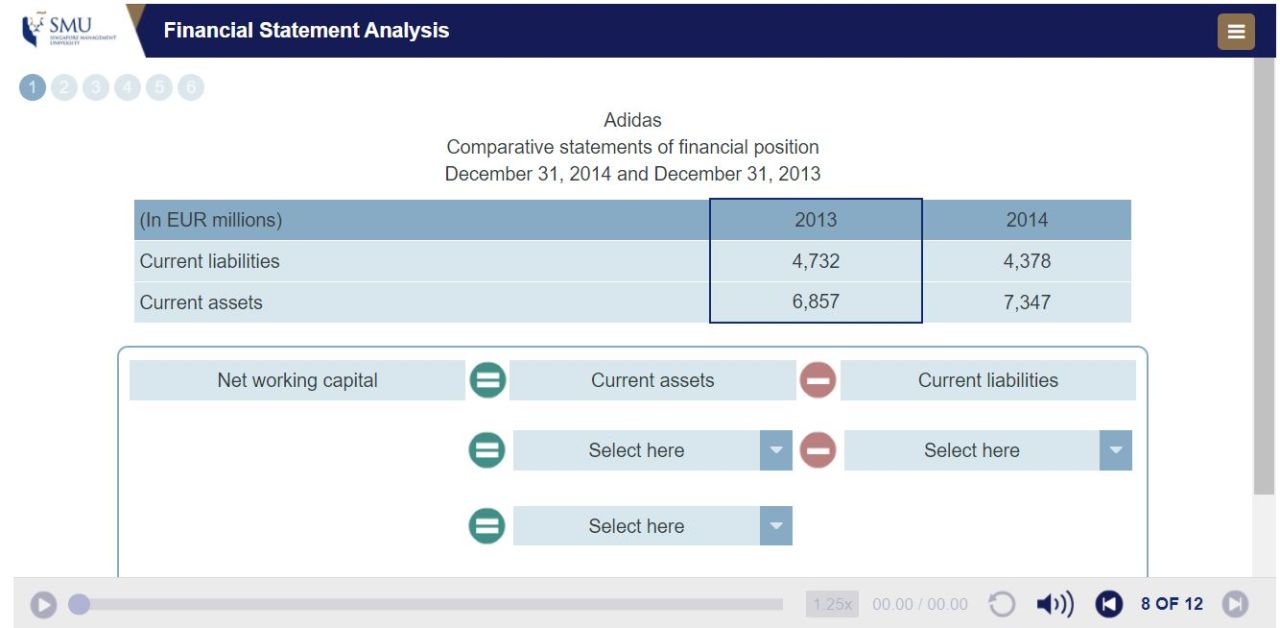The height and width of the screenshot is (628, 1280).
Task: Open the result 'Select here' dropdown
Action: tap(652, 526)
